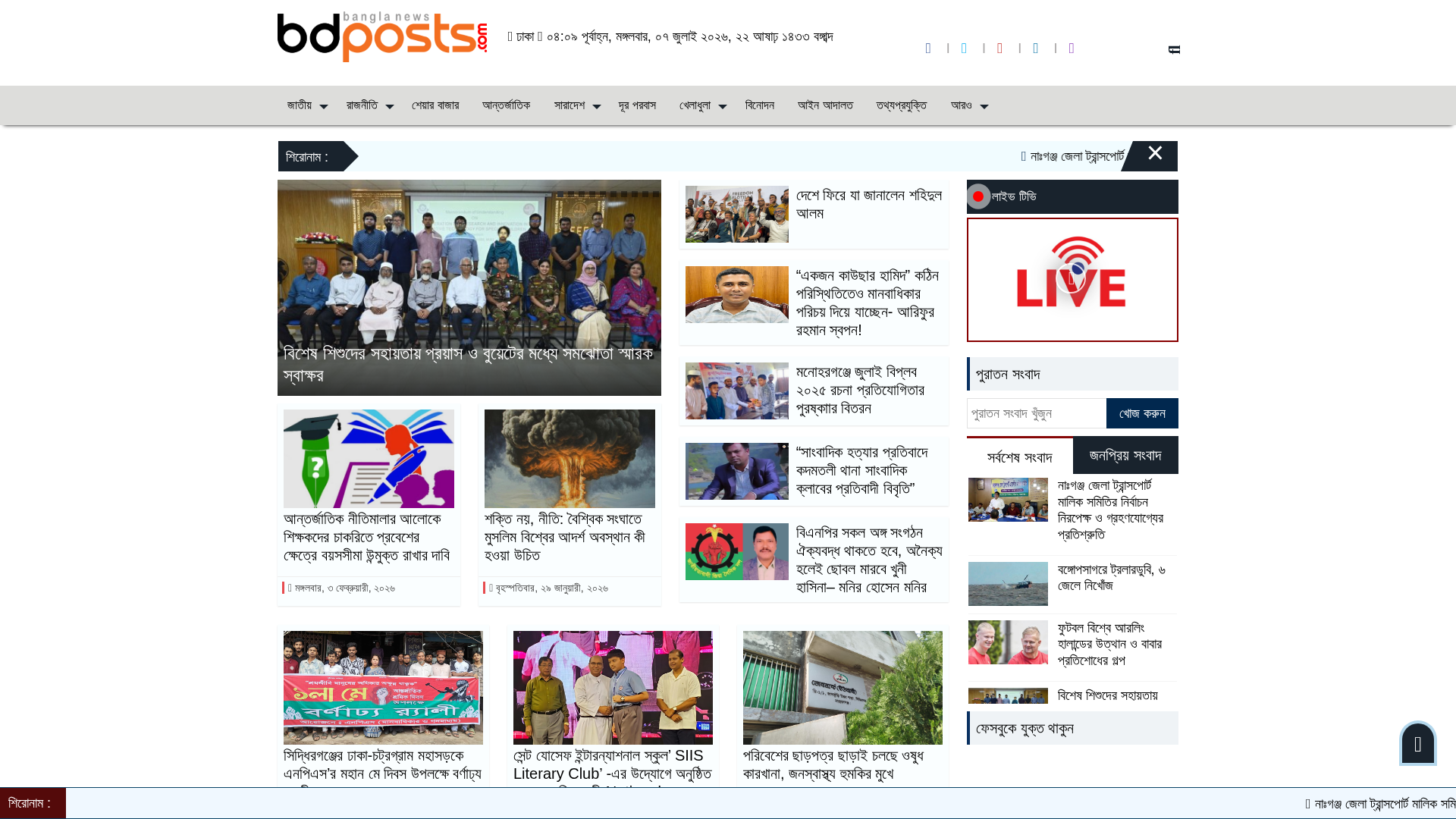Click the বিএনপি article thumbnail

coord(737,551)
